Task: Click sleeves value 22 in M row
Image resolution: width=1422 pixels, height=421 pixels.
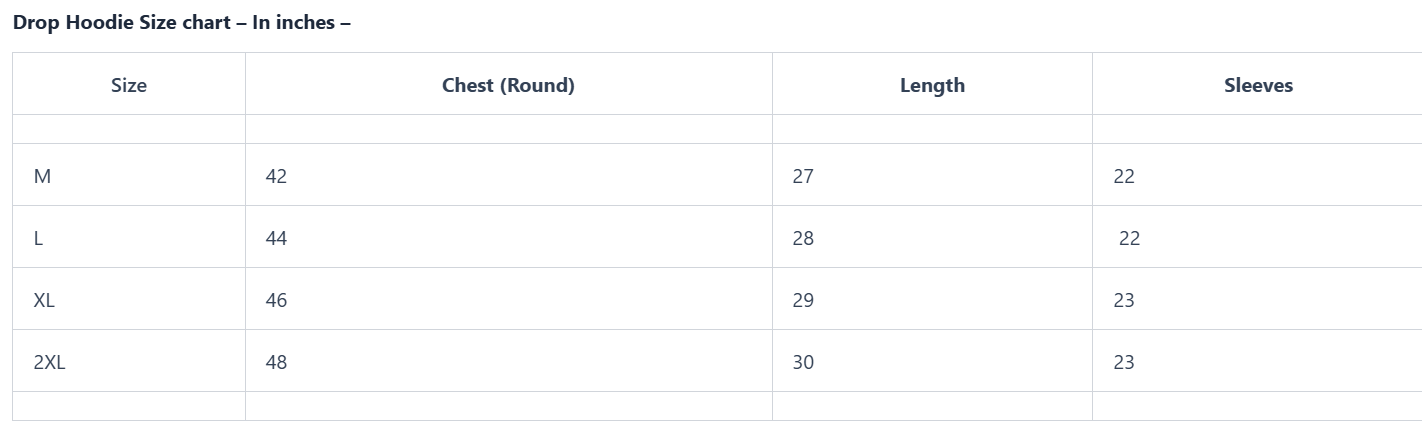Action: click(1124, 176)
